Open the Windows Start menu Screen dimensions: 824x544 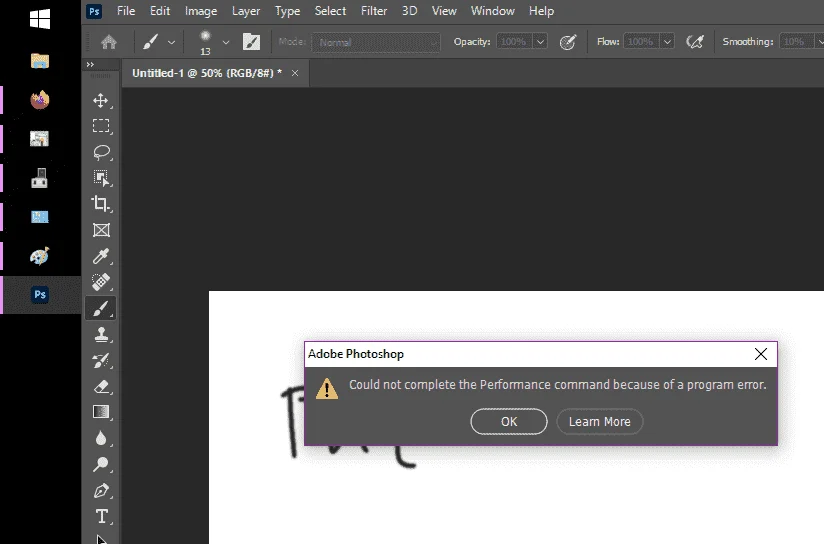pyautogui.click(x=40, y=19)
